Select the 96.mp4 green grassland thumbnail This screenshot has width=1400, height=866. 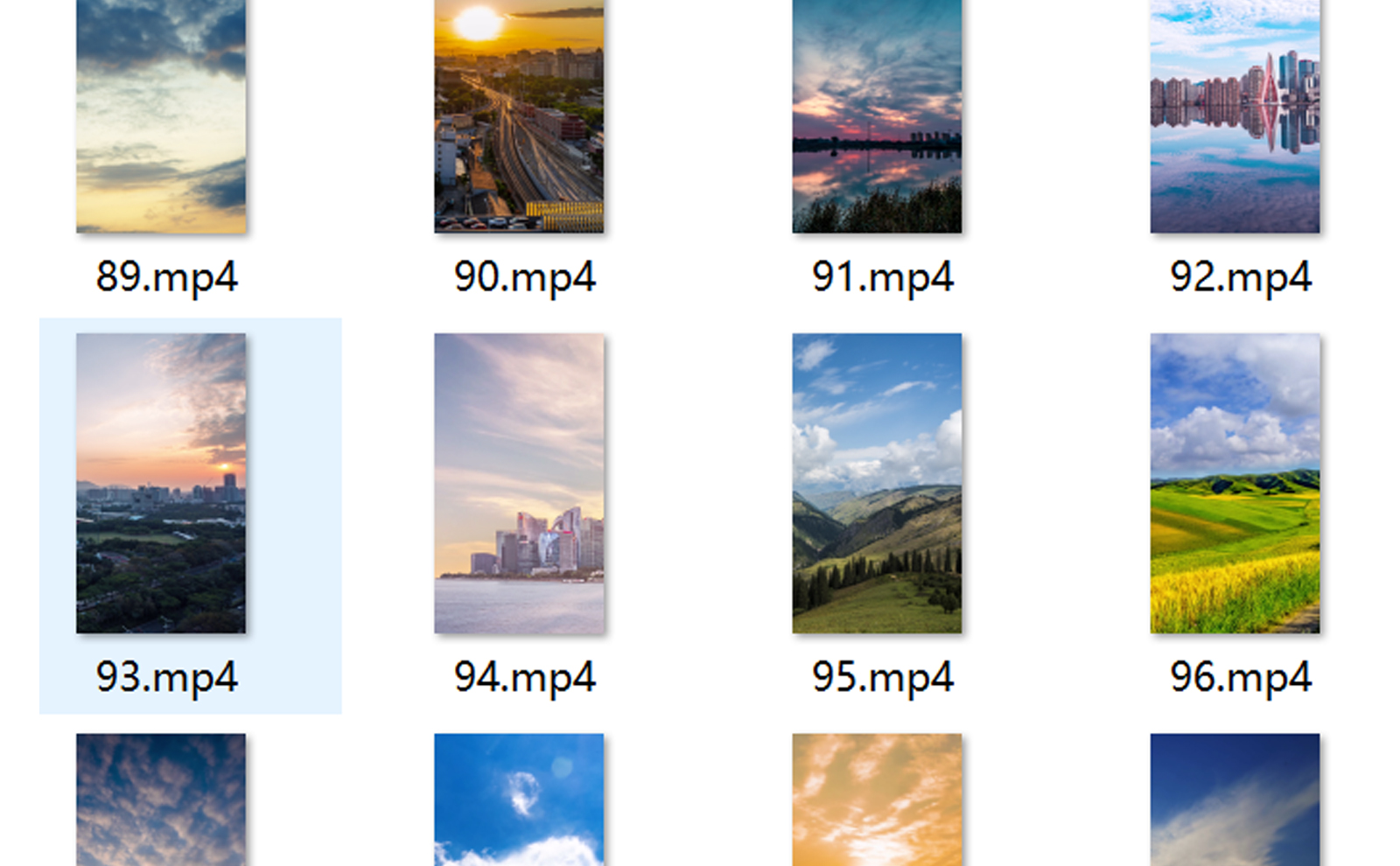1235,483
